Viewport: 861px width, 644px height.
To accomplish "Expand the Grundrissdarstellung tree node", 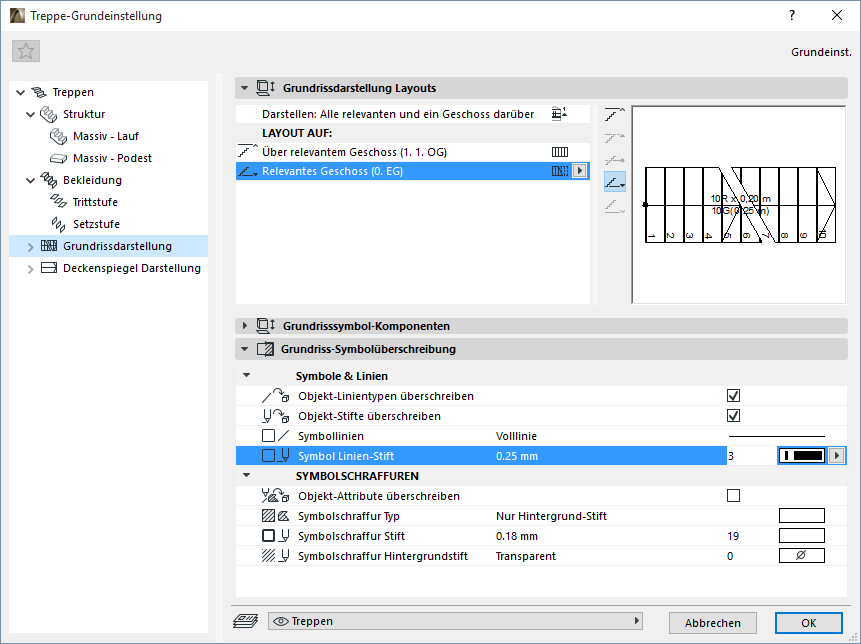I will click(x=31, y=247).
